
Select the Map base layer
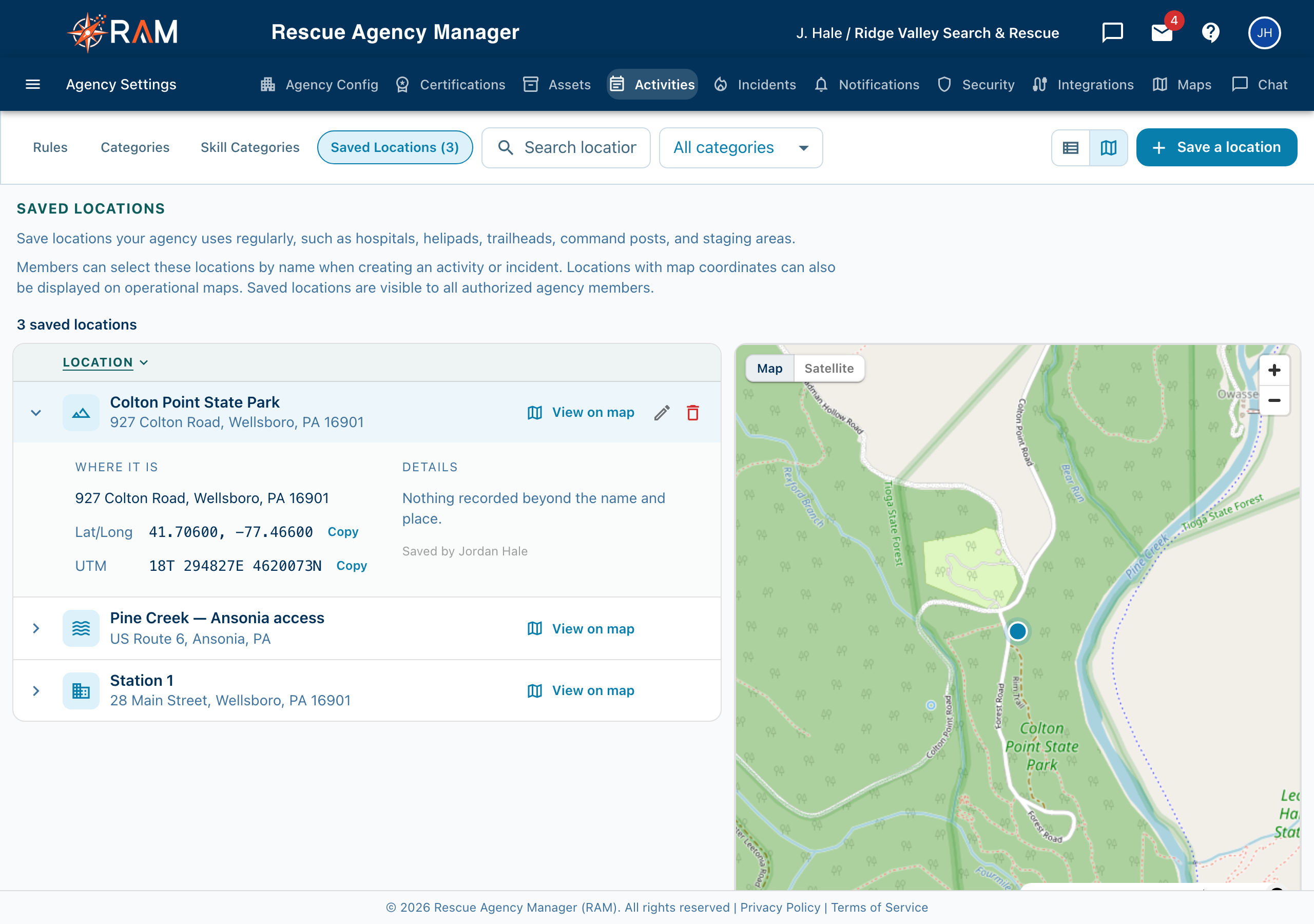[769, 368]
